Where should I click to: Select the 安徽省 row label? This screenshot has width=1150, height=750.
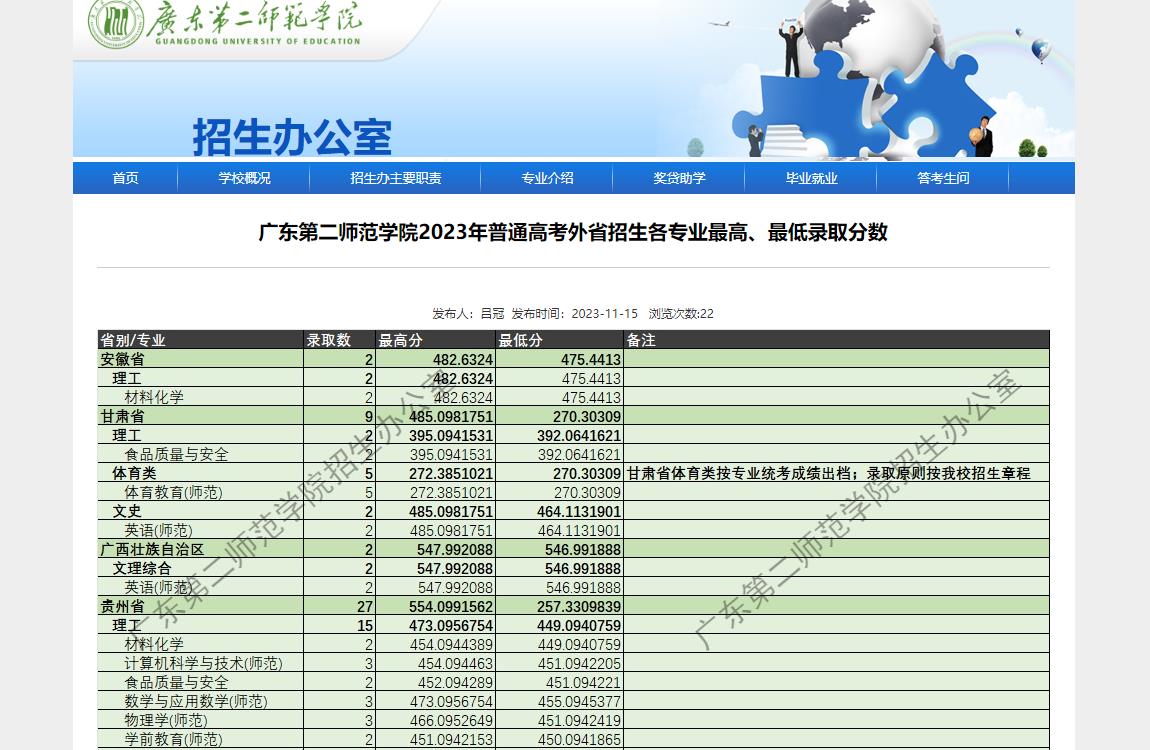point(122,359)
